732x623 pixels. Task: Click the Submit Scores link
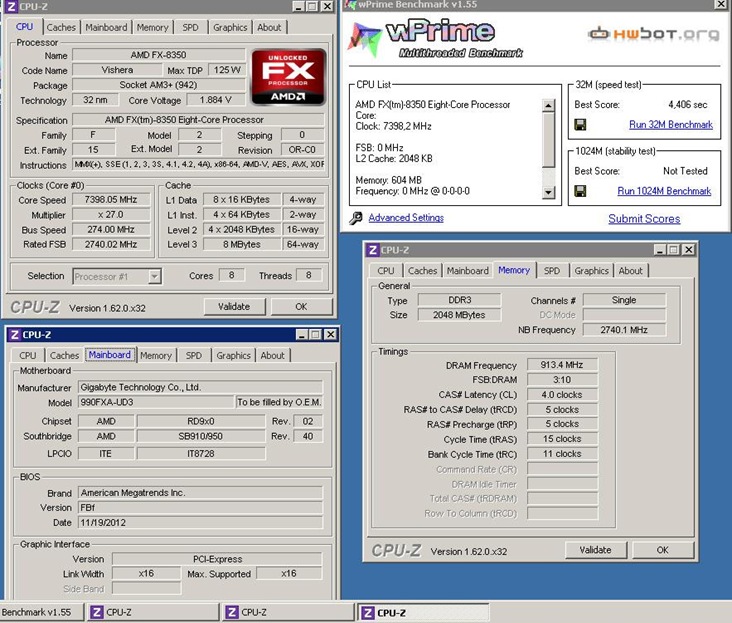pos(644,219)
